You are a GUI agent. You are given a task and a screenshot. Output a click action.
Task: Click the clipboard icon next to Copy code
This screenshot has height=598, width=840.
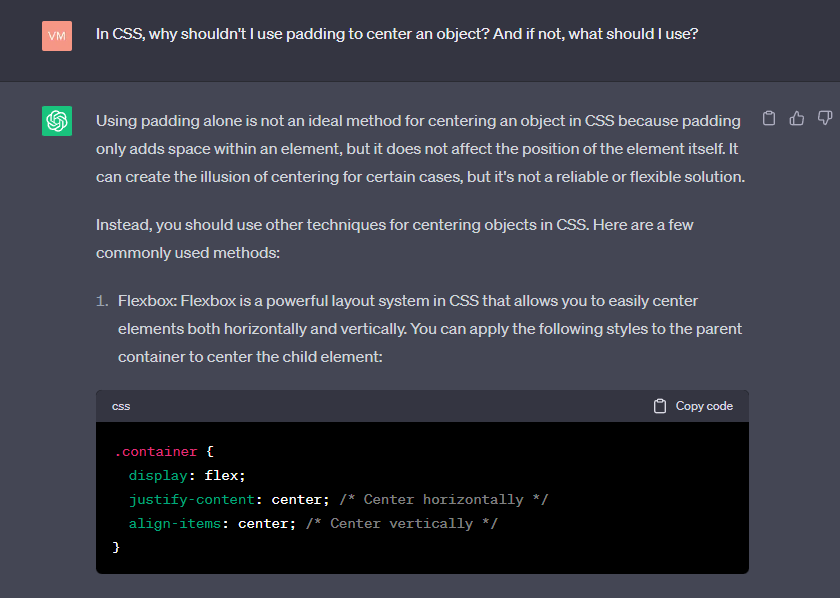660,406
